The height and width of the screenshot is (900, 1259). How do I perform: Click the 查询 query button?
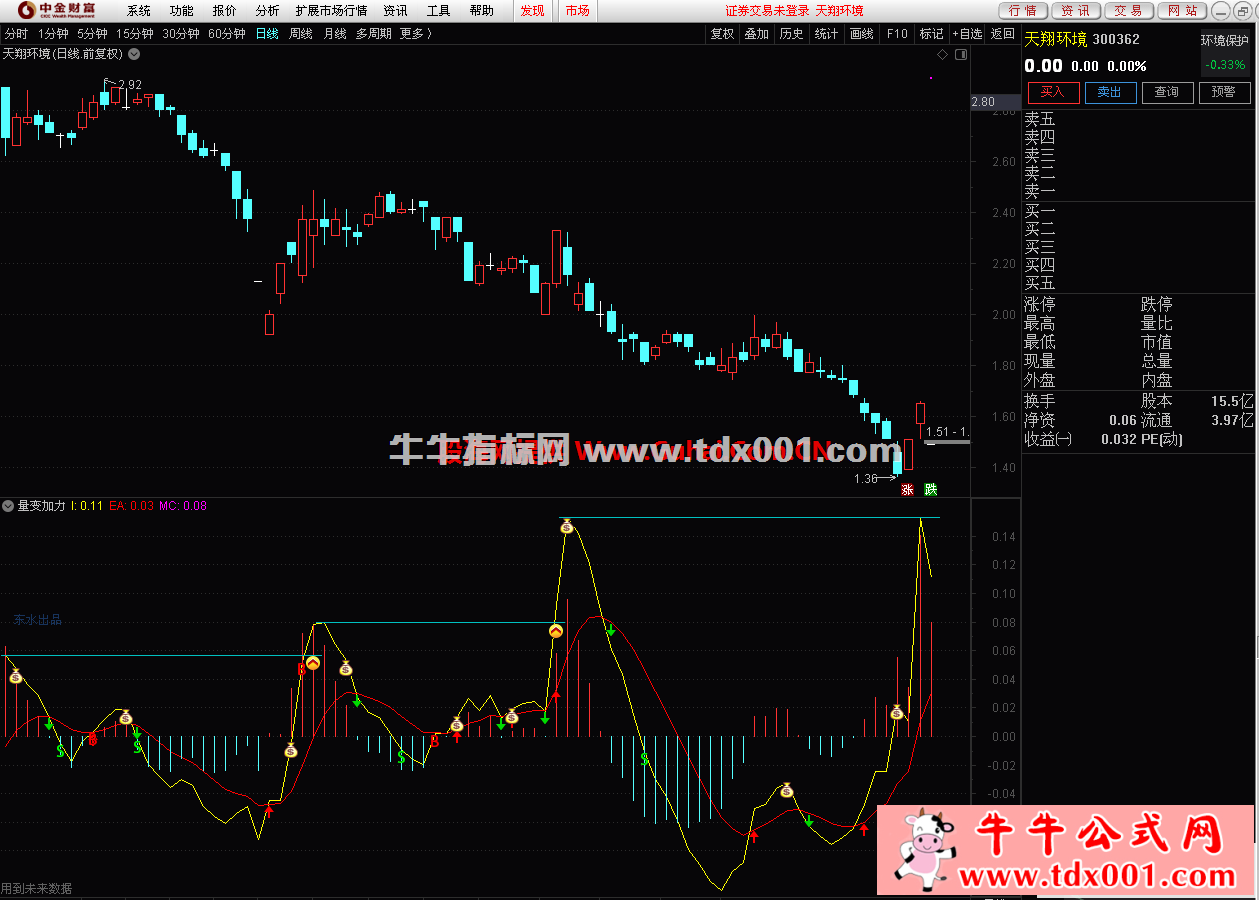coord(1167,92)
